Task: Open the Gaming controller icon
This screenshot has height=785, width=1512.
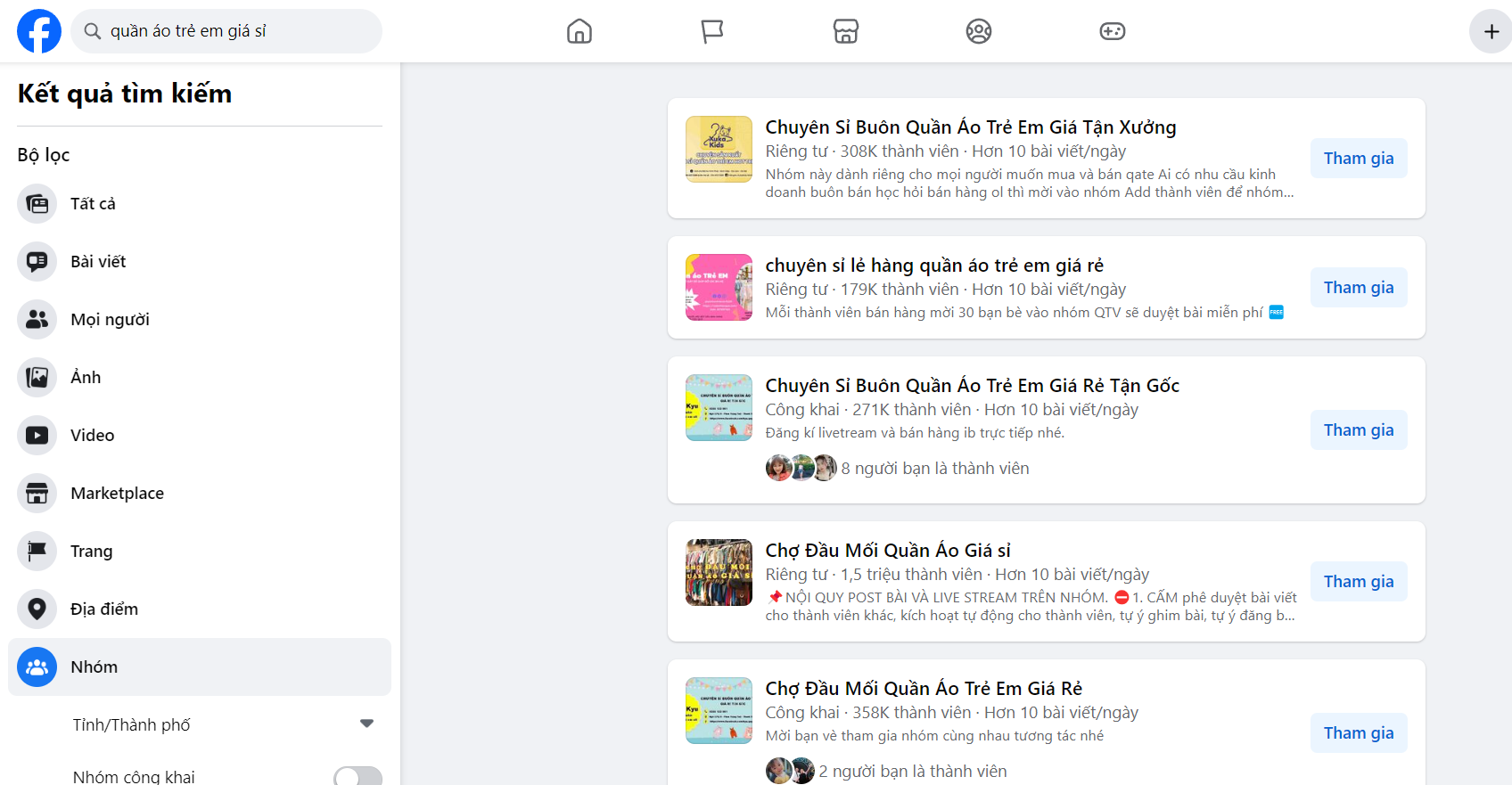Action: [1112, 31]
